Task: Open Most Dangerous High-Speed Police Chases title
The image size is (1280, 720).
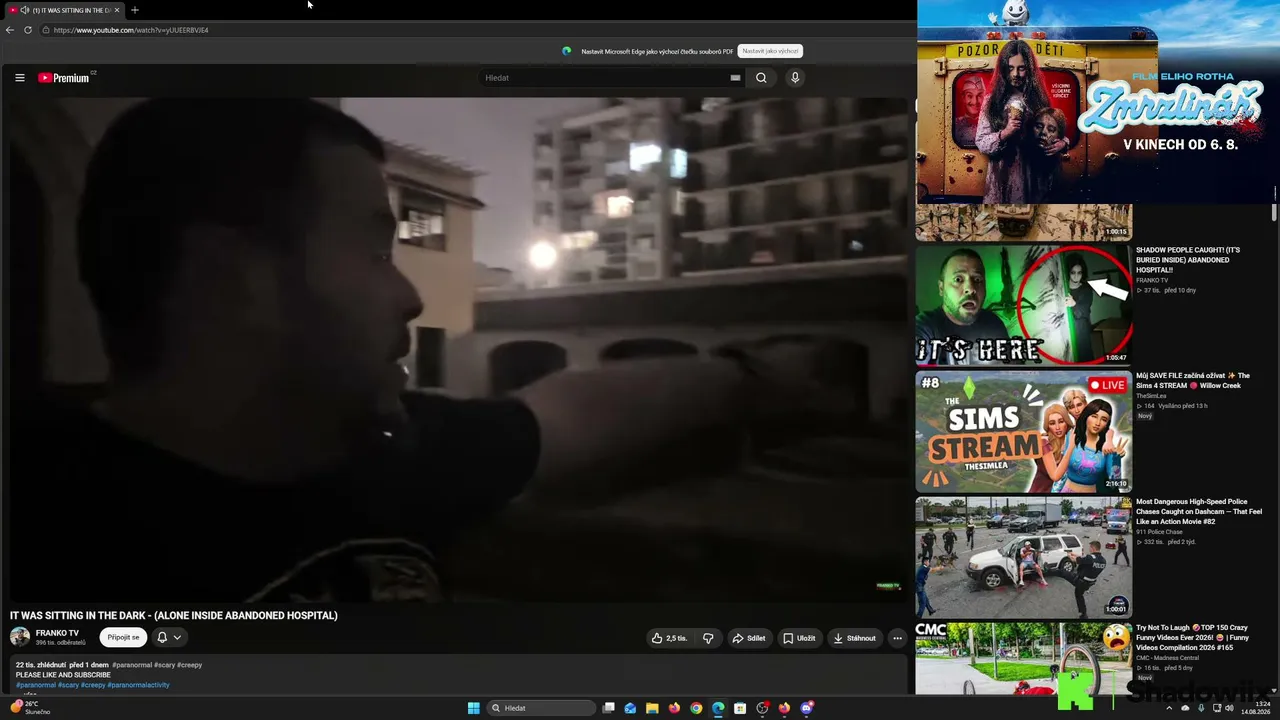Action: coord(1199,512)
